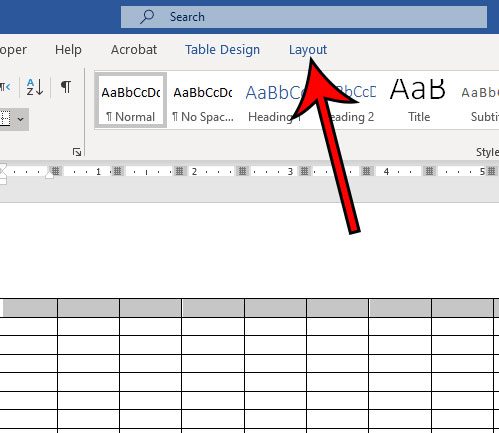Click the search magnifier icon
The height and width of the screenshot is (433, 499).
147,17
